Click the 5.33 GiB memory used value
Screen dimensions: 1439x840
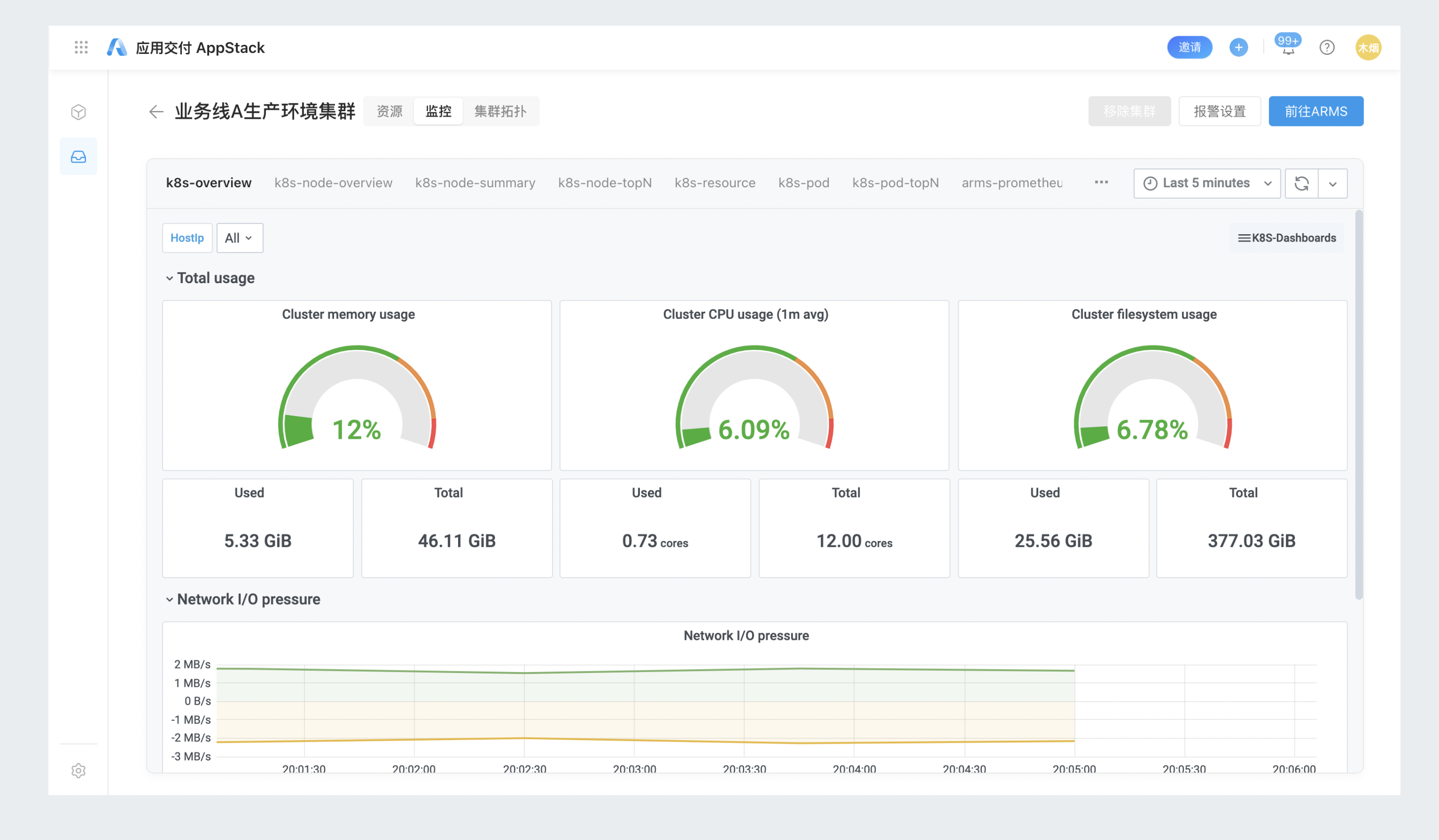[258, 541]
